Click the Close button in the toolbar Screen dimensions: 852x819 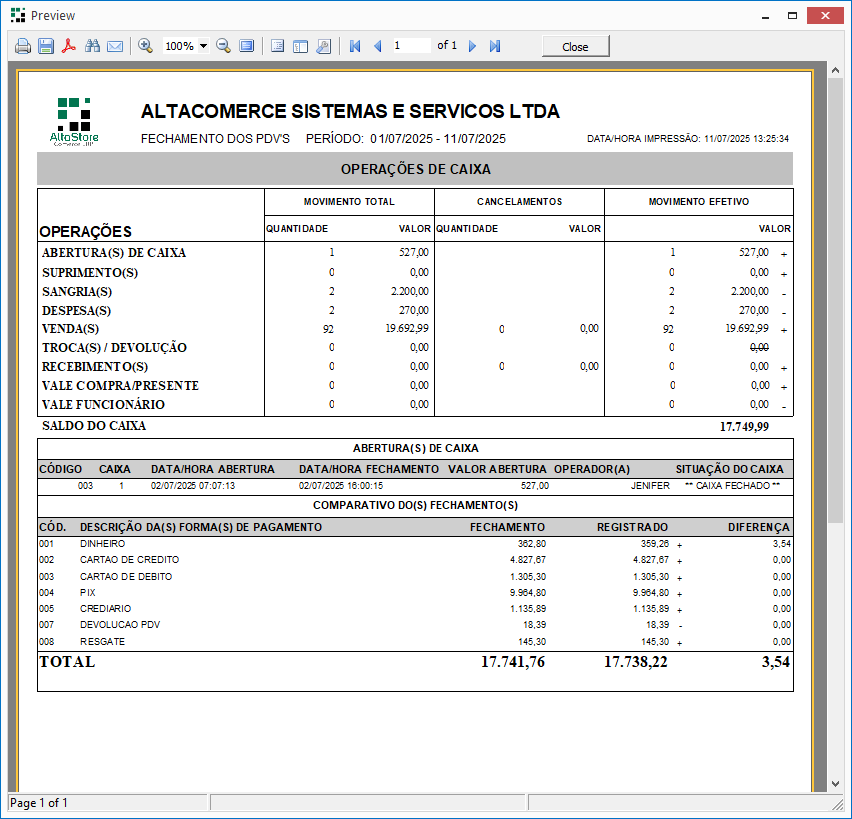pos(575,47)
